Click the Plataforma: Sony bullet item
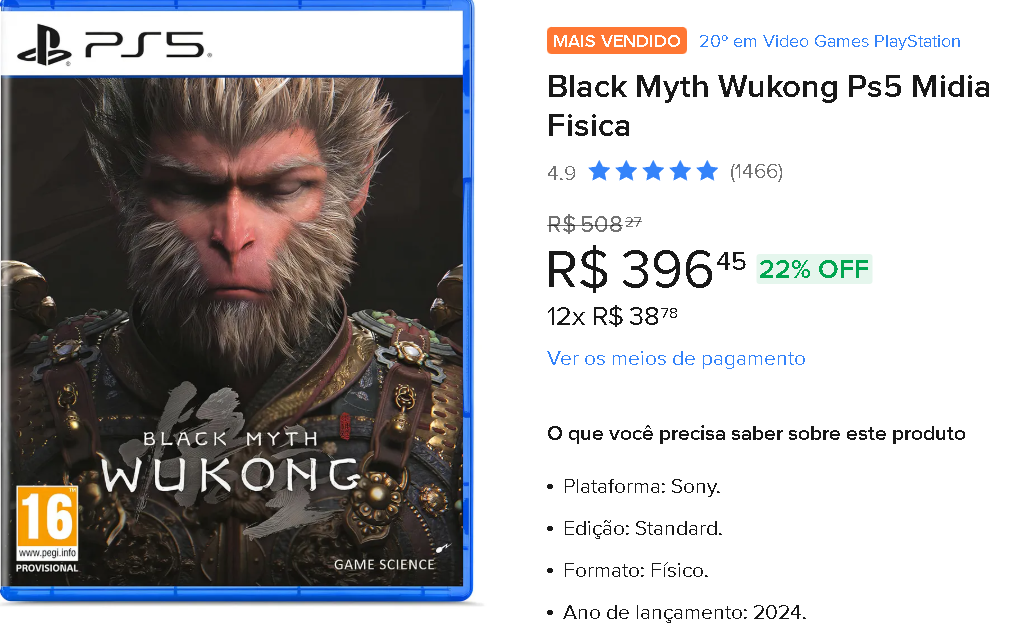1011x630 pixels. coord(641,487)
